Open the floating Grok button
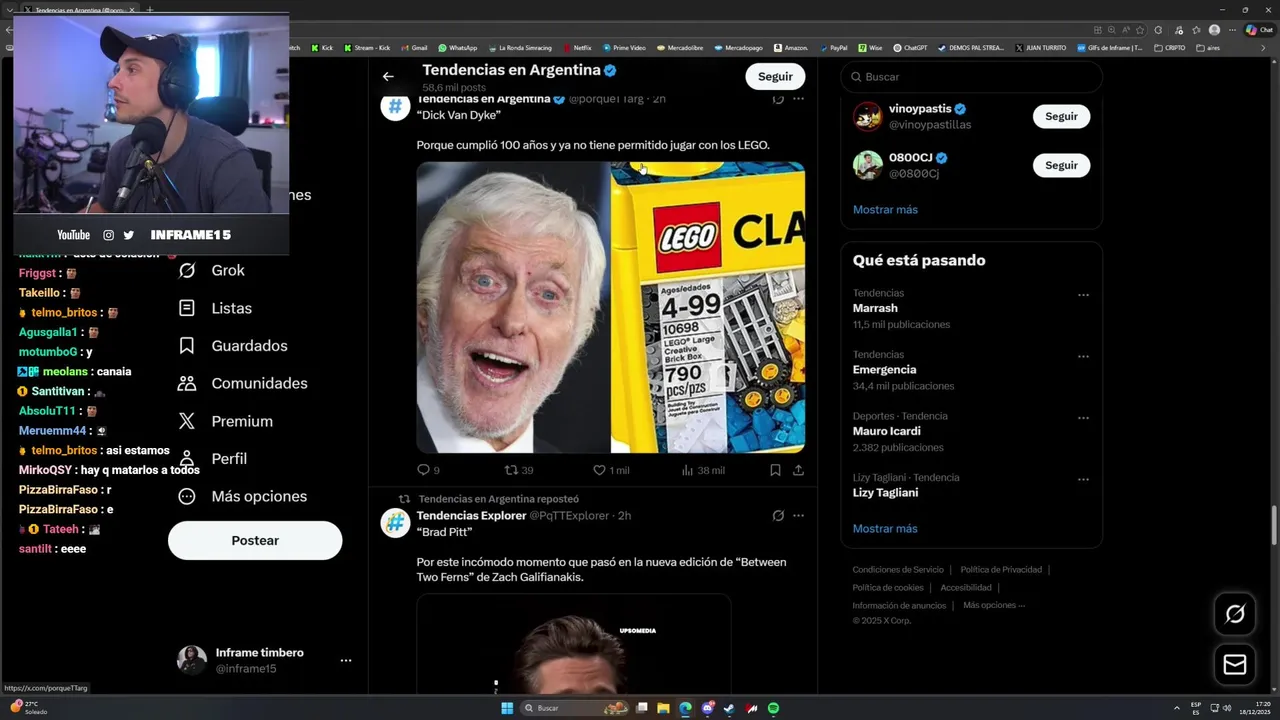Screen dimensions: 1280x720 [1235, 614]
